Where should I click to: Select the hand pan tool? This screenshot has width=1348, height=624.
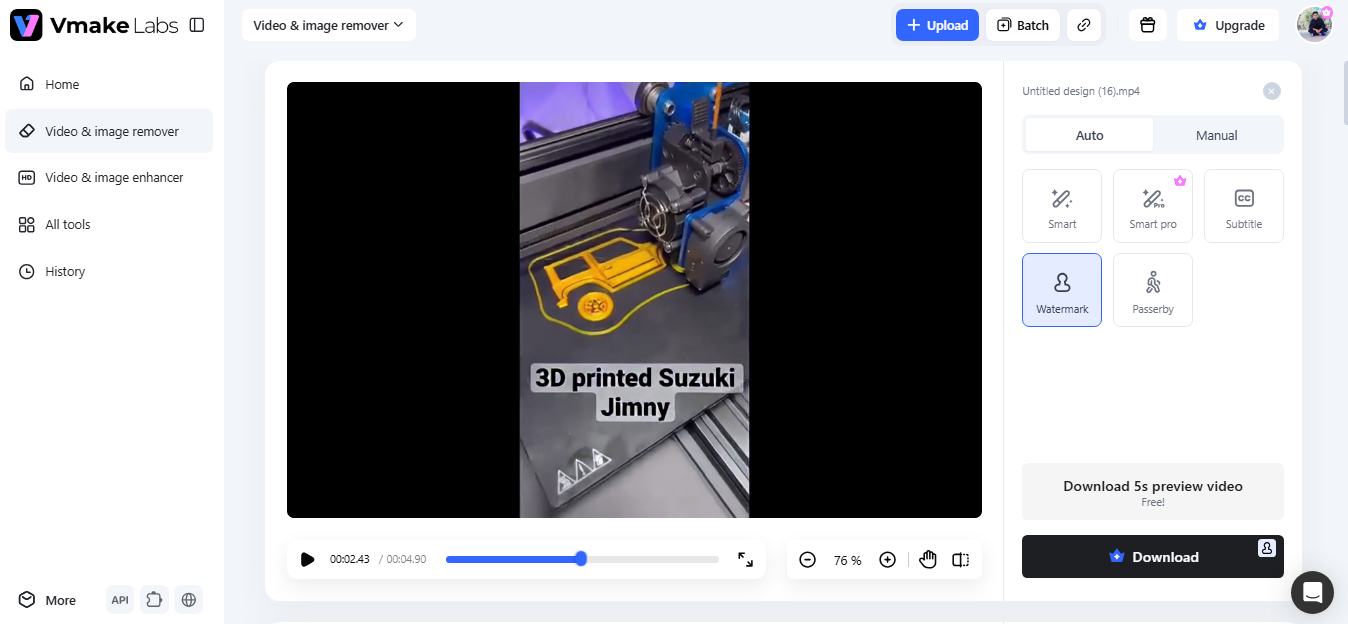(928, 559)
